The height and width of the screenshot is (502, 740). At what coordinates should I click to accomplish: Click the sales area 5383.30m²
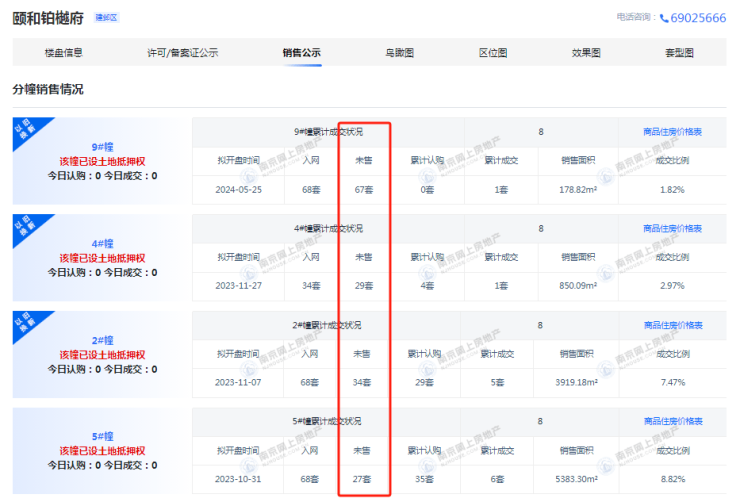(576, 479)
